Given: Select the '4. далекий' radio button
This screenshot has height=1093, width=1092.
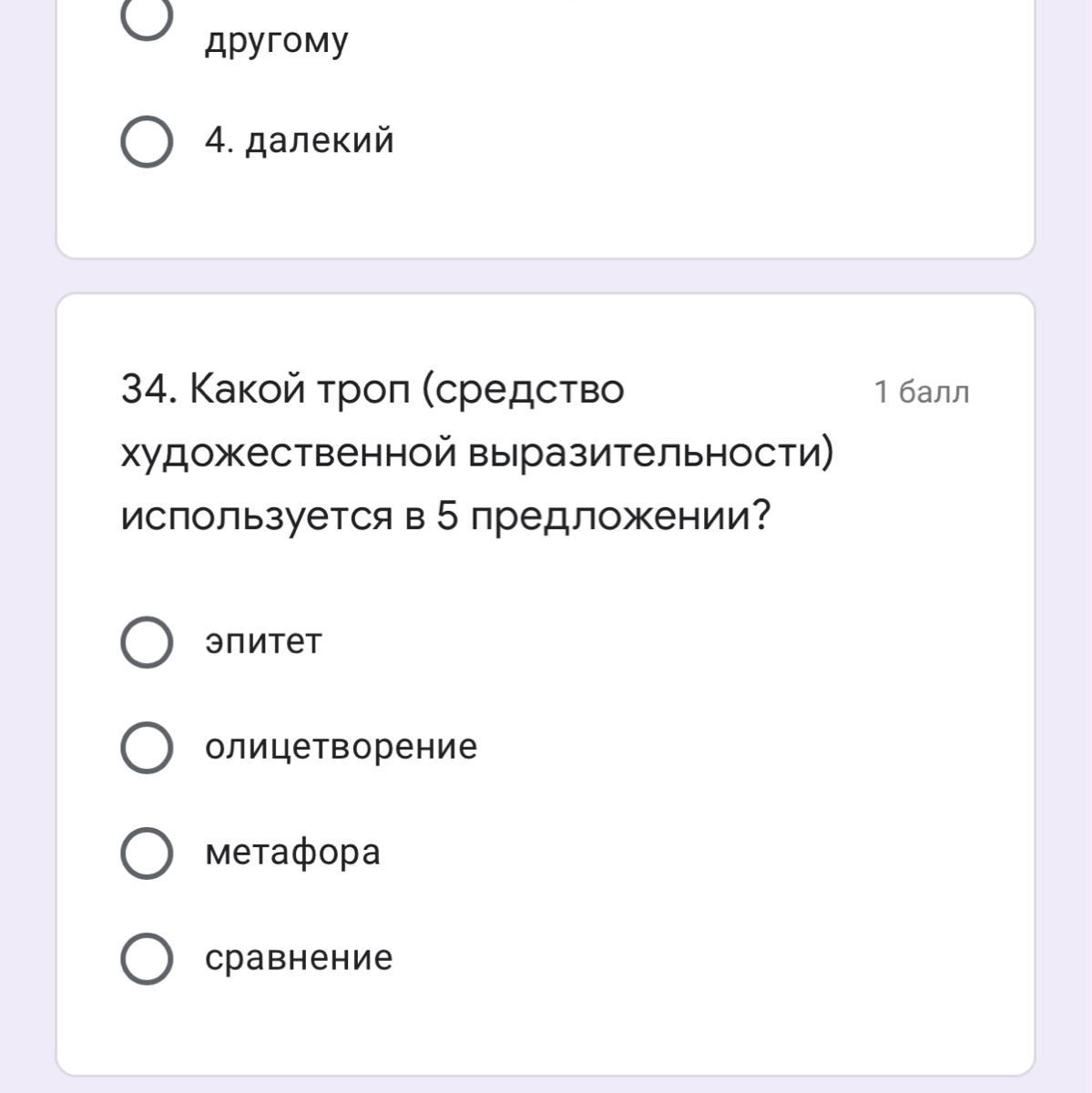Looking at the screenshot, I should (147, 142).
